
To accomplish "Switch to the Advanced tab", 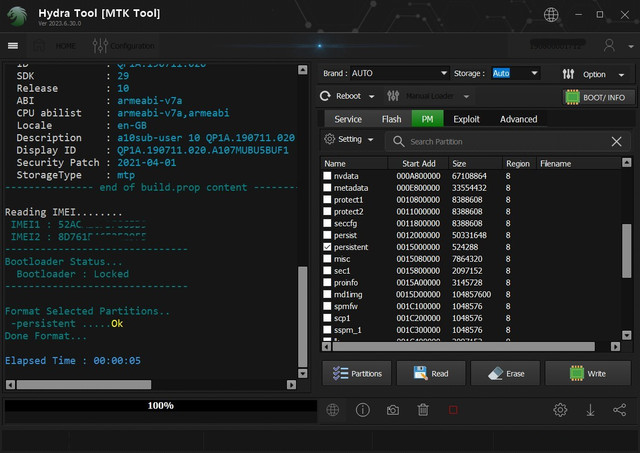I will [x=518, y=119].
